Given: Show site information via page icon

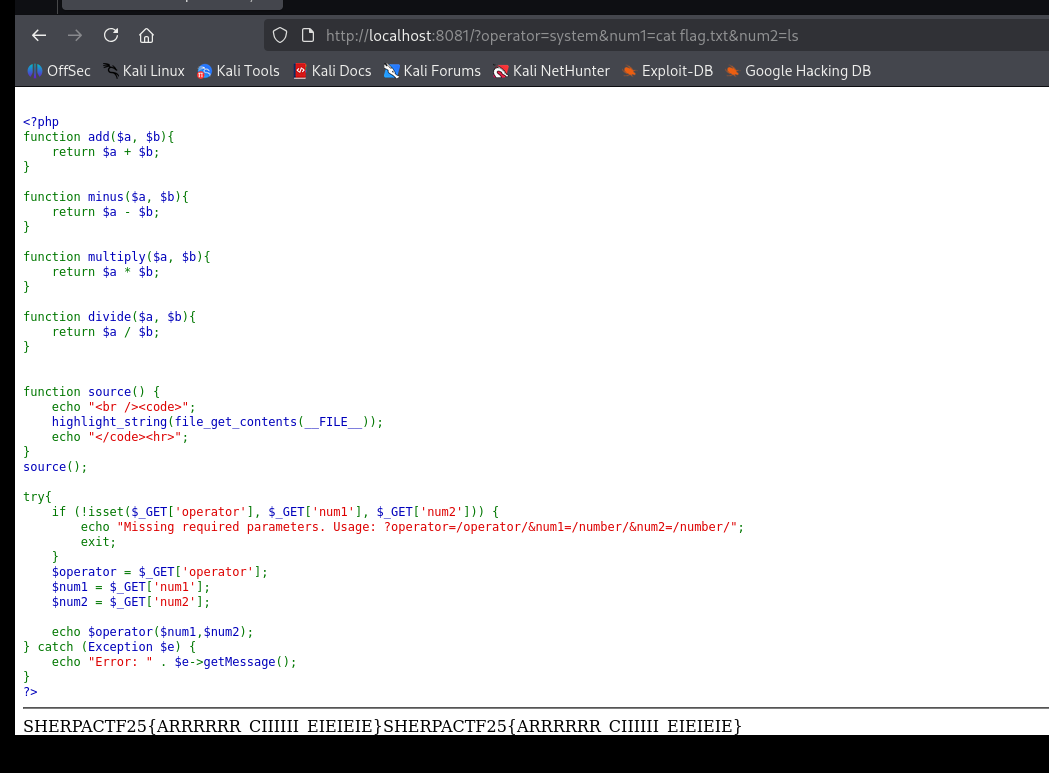Looking at the screenshot, I should click(x=307, y=36).
